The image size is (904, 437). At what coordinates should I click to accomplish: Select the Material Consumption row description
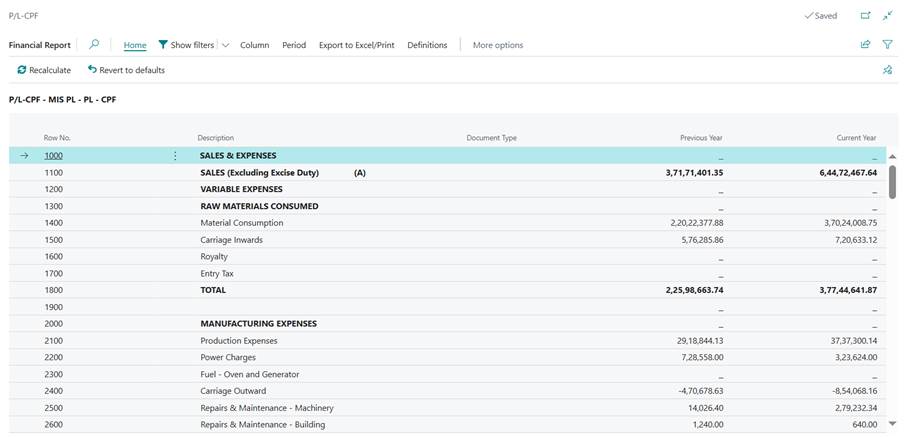(241, 223)
